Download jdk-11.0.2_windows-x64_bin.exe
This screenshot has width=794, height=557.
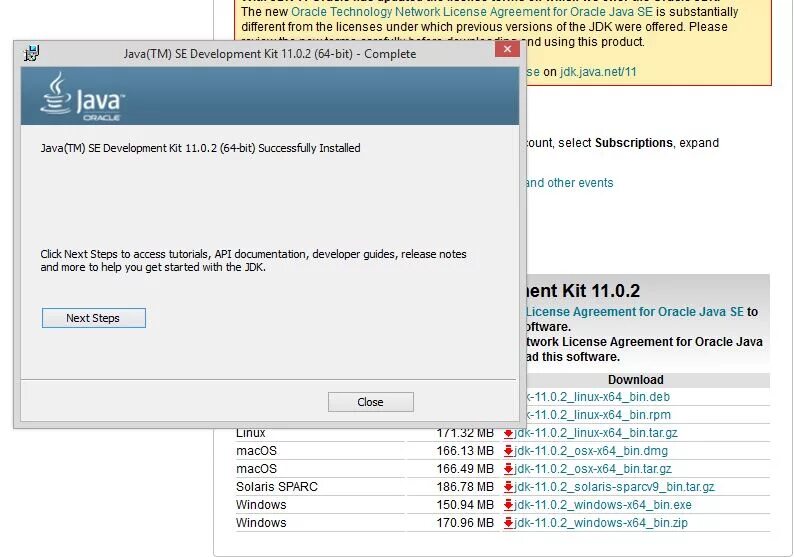pyautogui.click(x=603, y=505)
